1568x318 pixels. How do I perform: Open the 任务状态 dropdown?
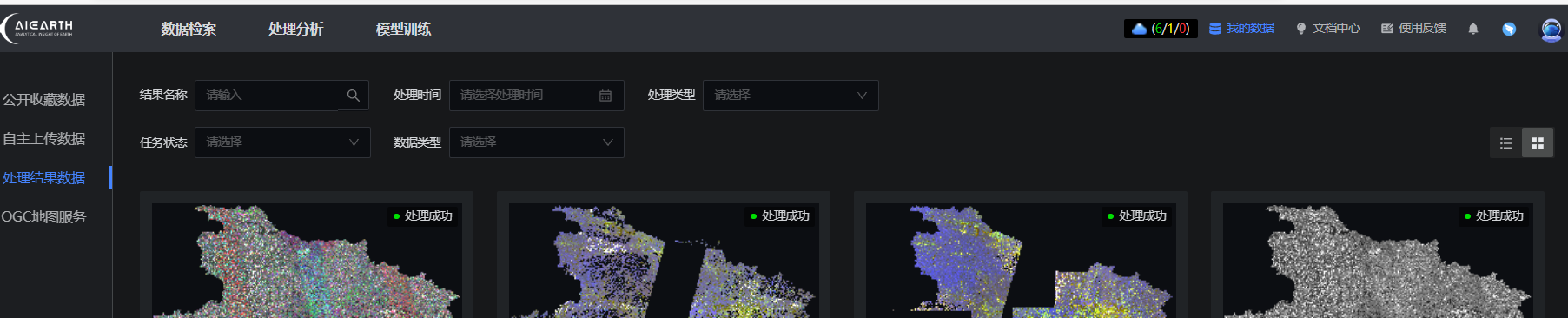(282, 142)
